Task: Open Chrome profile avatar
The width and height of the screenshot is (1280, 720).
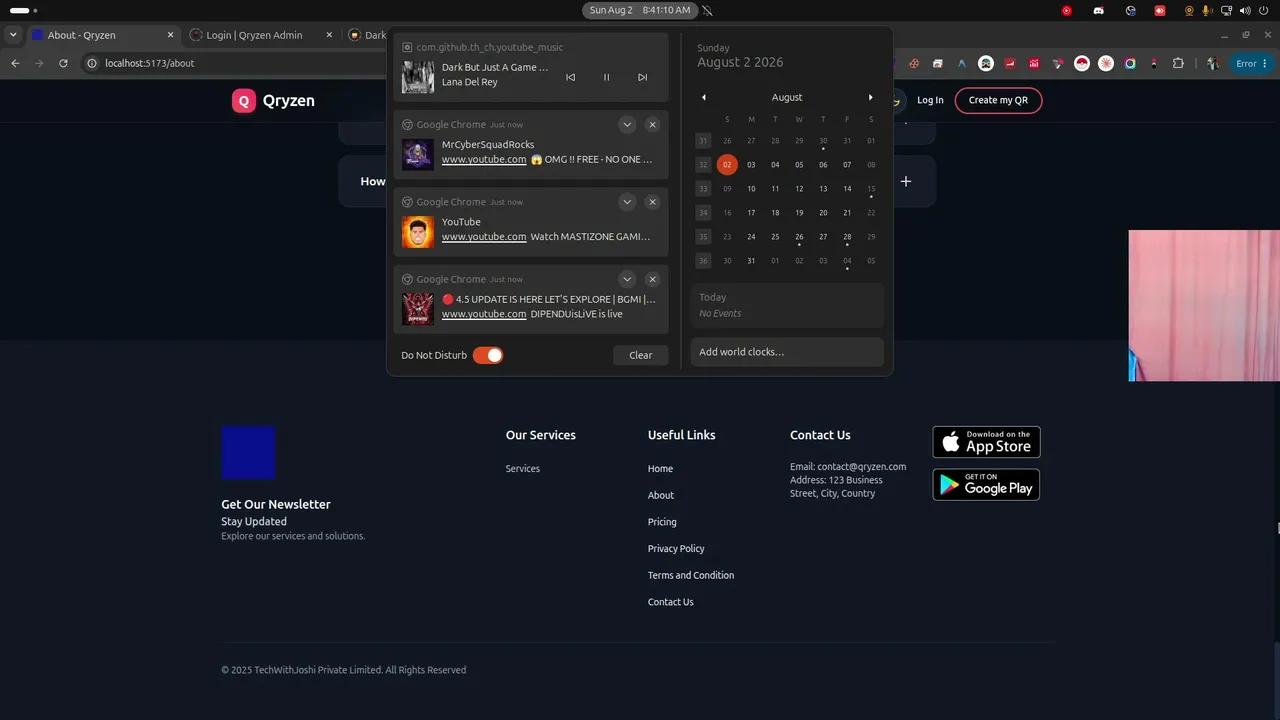Action: point(1213,63)
